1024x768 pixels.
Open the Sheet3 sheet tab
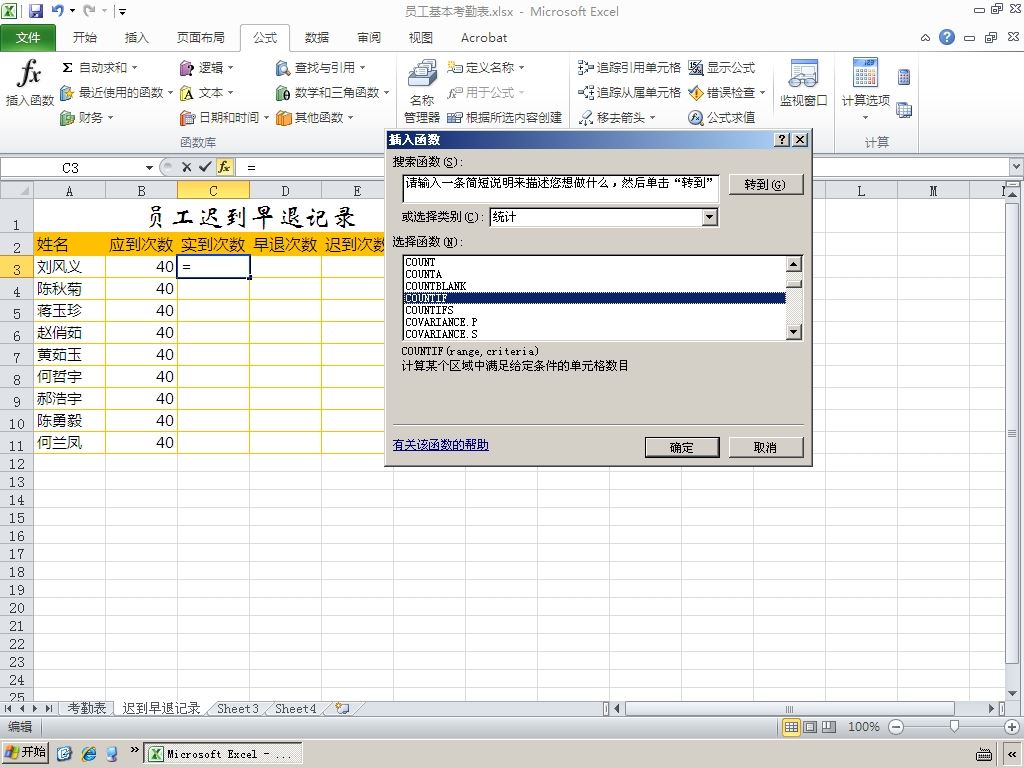point(238,709)
